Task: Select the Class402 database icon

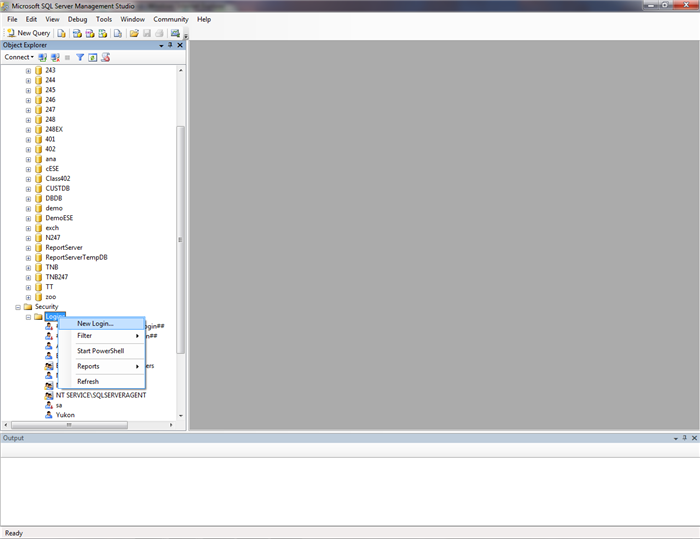Action: click(x=38, y=179)
